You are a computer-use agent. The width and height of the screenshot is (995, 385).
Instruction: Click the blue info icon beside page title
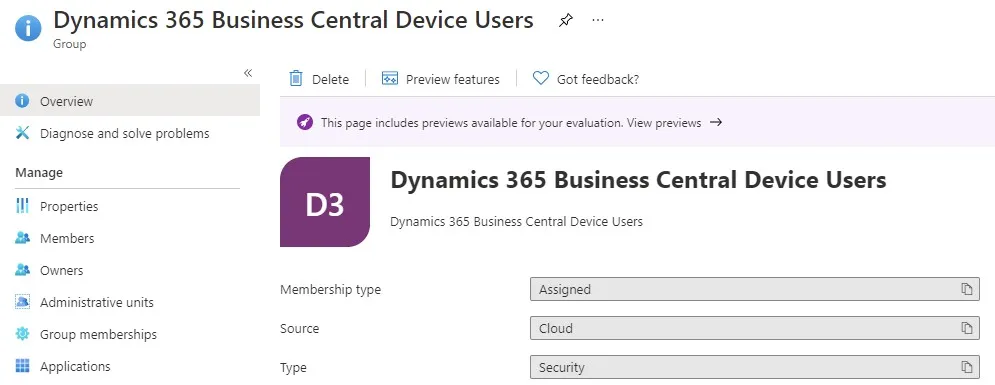coord(28,28)
